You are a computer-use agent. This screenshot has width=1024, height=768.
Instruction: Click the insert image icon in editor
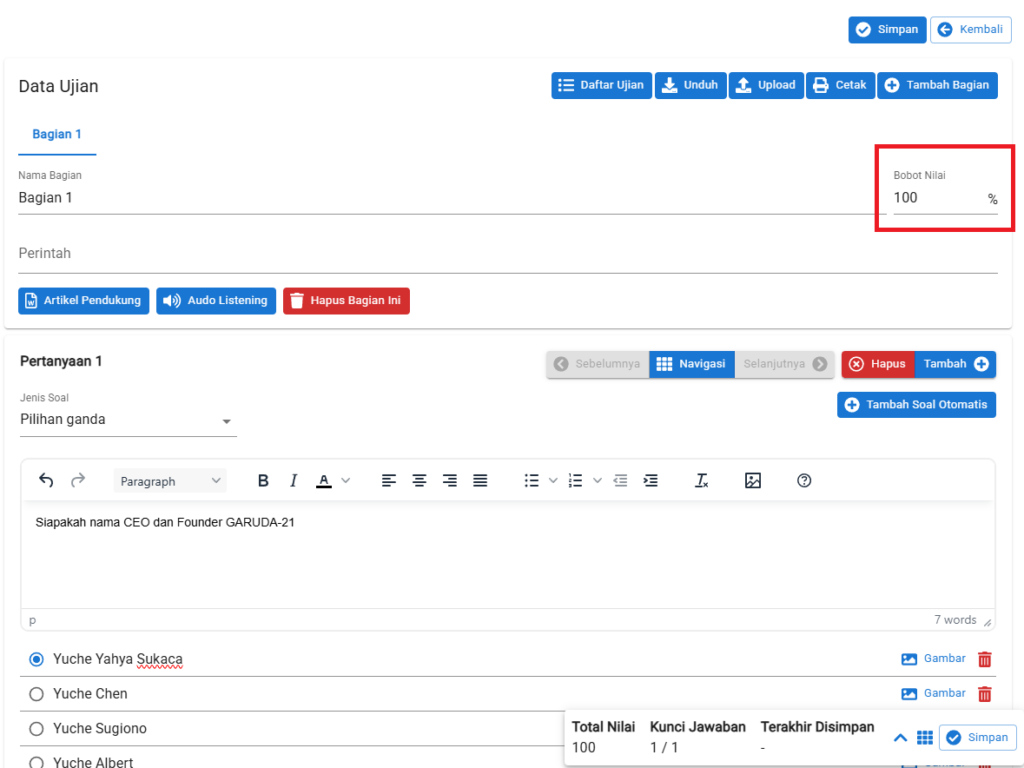click(753, 481)
